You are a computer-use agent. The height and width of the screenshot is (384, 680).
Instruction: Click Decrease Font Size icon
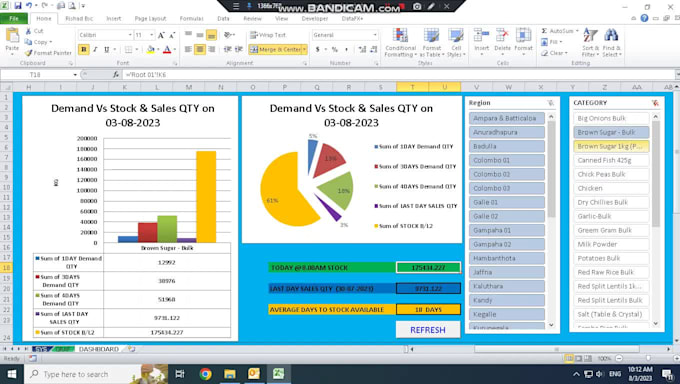[172, 35]
